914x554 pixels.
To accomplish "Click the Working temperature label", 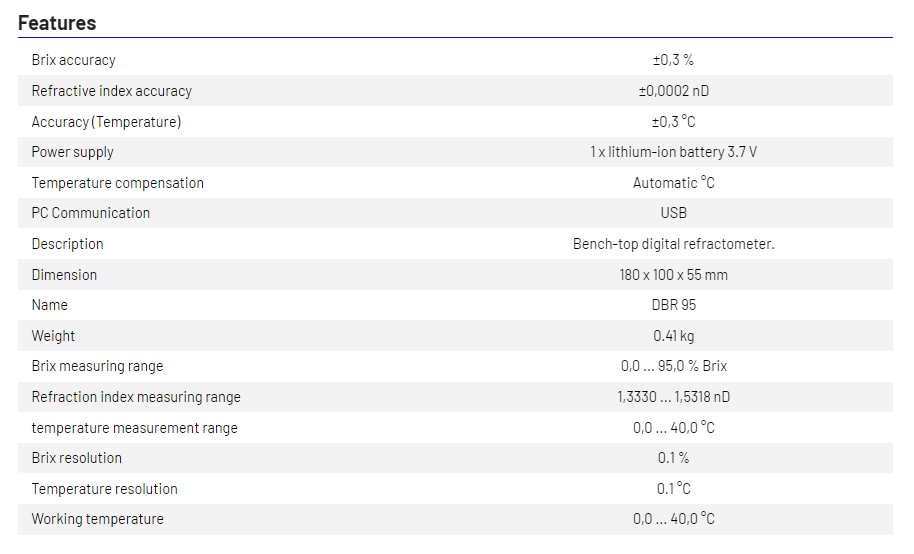I will [x=97, y=519].
